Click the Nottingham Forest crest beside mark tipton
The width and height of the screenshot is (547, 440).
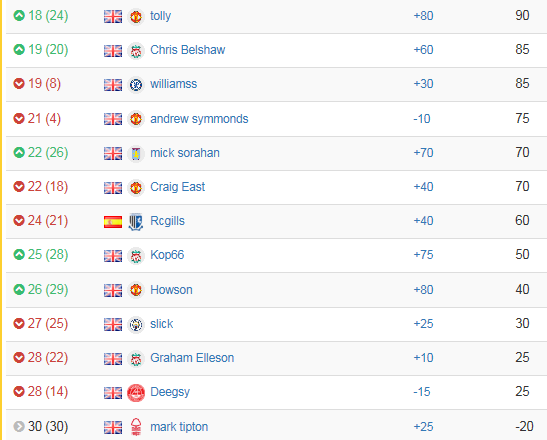pyautogui.click(x=136, y=427)
